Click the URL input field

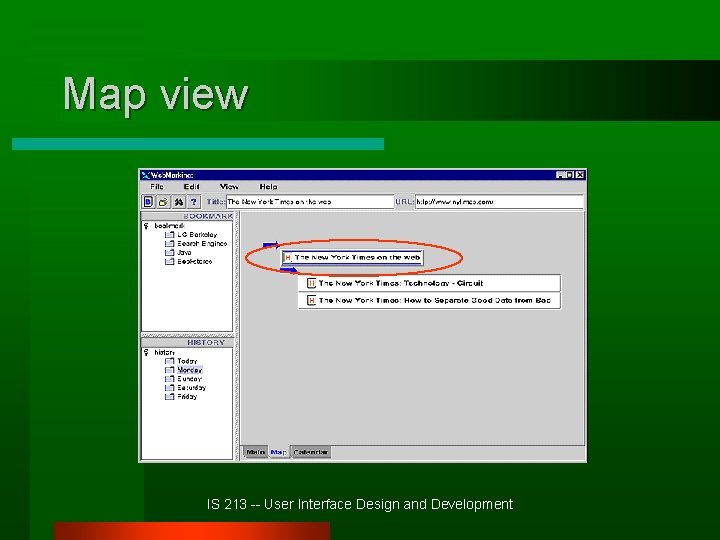[x=499, y=202]
